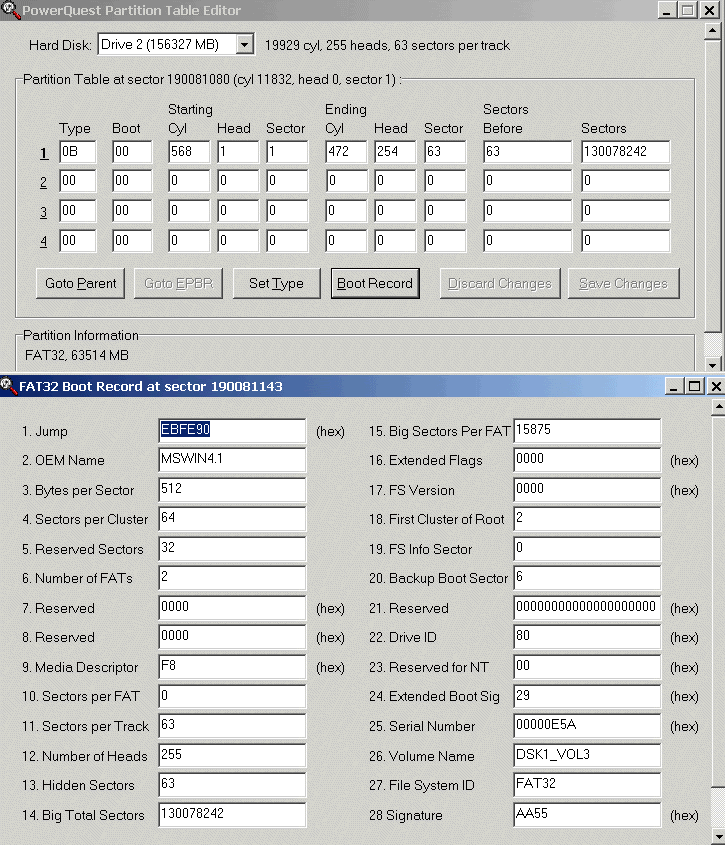Edit the Serial Number field
Image resolution: width=725 pixels, height=845 pixels.
587,726
